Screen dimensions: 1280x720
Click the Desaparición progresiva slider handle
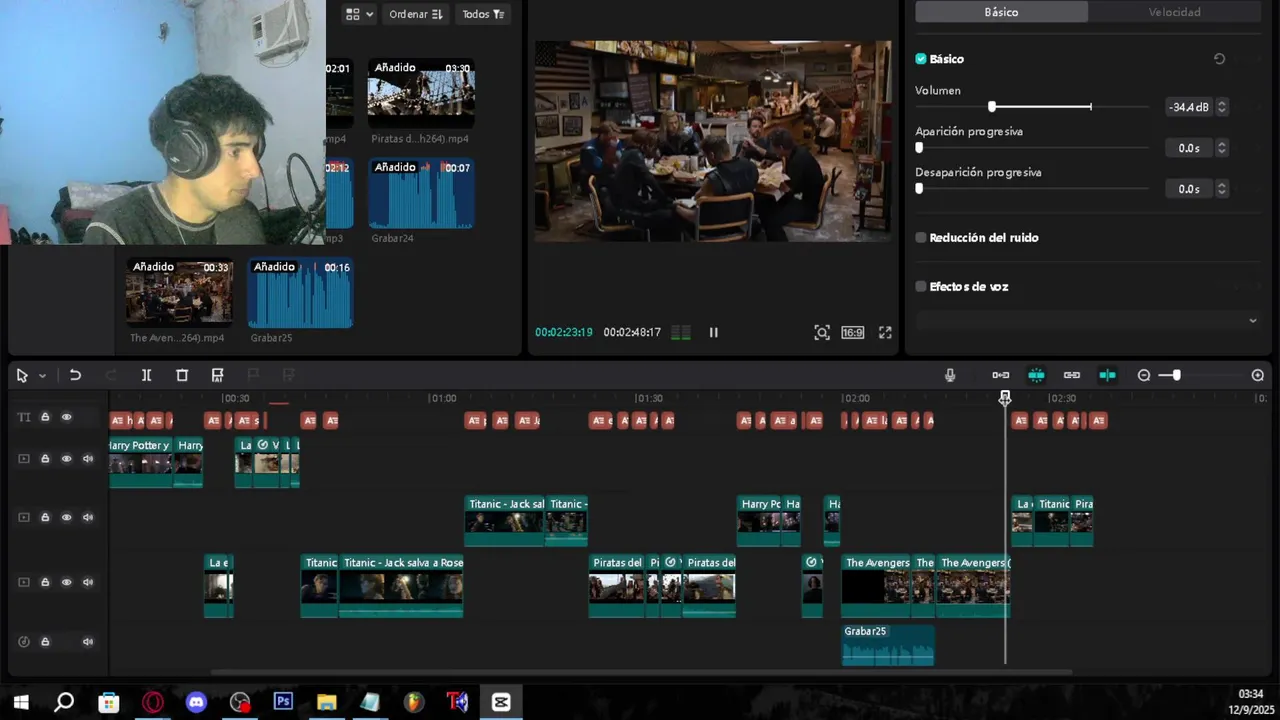pyautogui.click(x=919, y=189)
